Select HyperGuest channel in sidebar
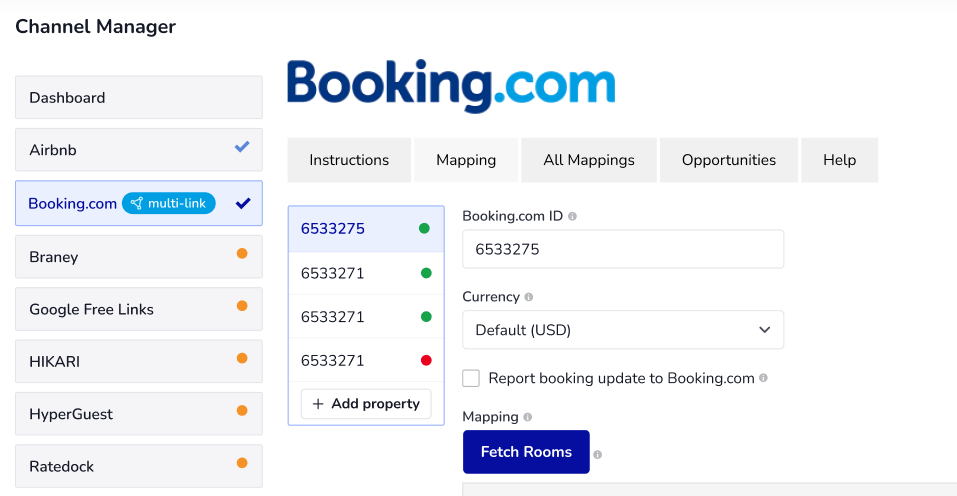Screen dimensions: 957x496 [139, 414]
